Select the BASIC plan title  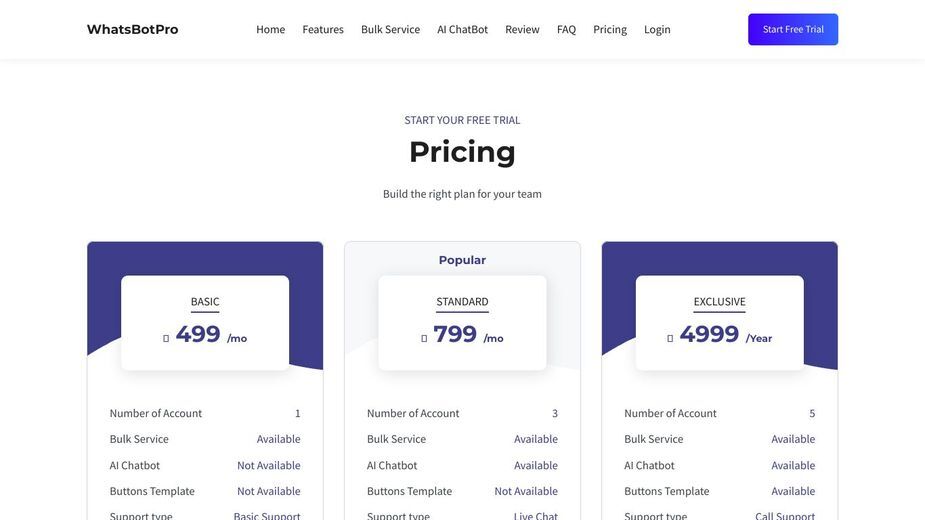pyautogui.click(x=205, y=302)
